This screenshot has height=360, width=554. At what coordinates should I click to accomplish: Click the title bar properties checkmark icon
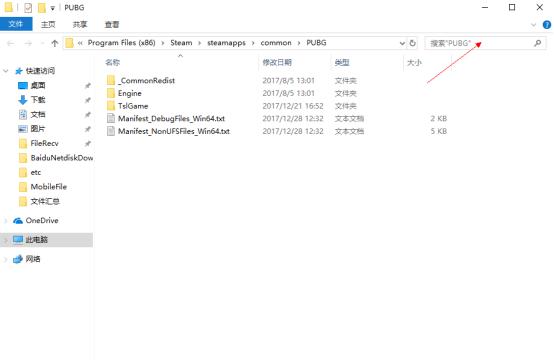tap(28, 7)
